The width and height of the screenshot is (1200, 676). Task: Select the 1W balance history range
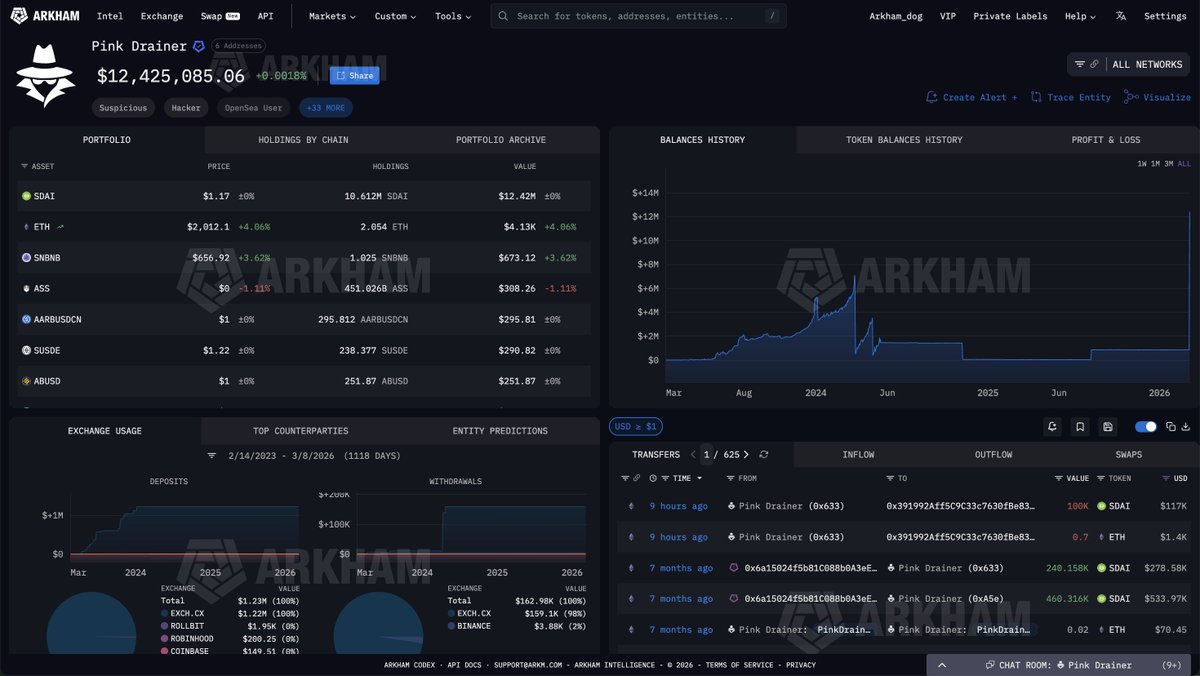coord(1142,163)
